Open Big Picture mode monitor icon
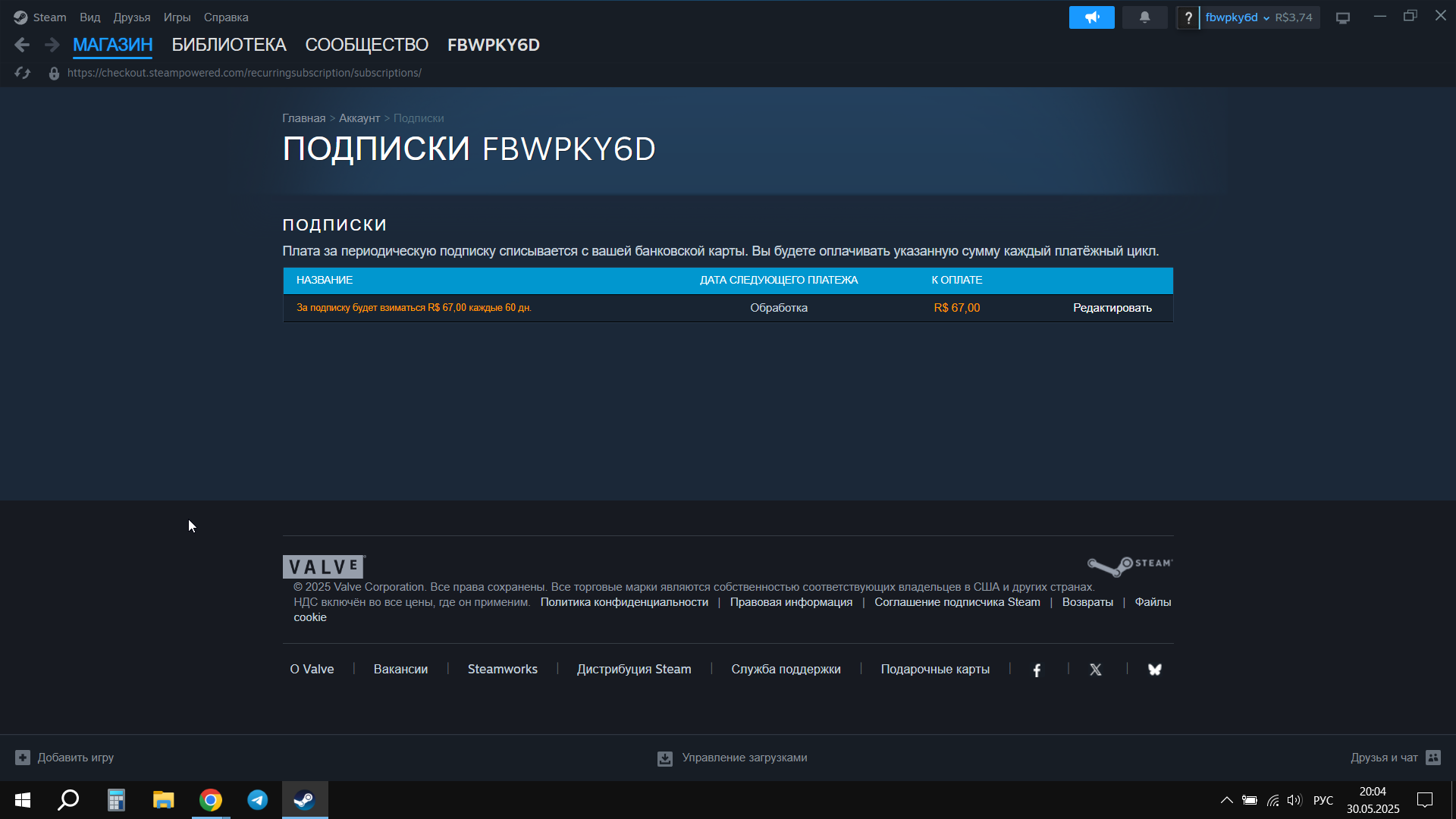This screenshot has width=1456, height=819. tap(1343, 17)
